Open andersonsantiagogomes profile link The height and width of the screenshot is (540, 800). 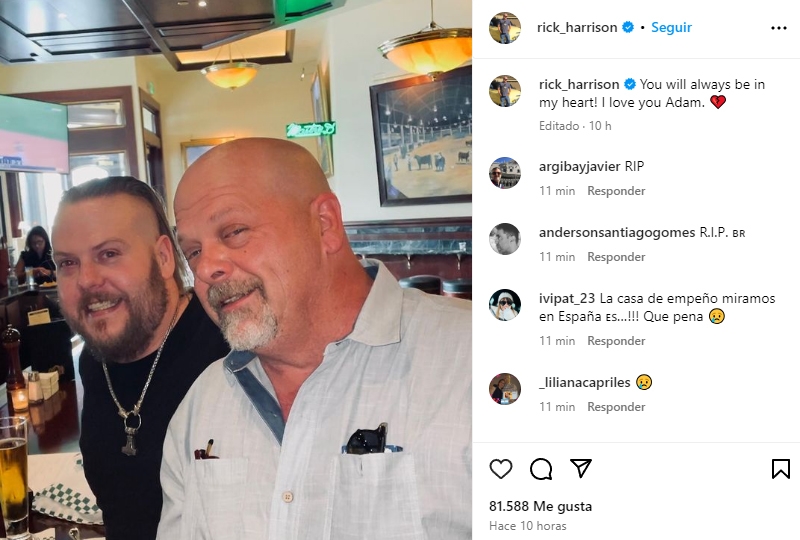[x=617, y=232]
